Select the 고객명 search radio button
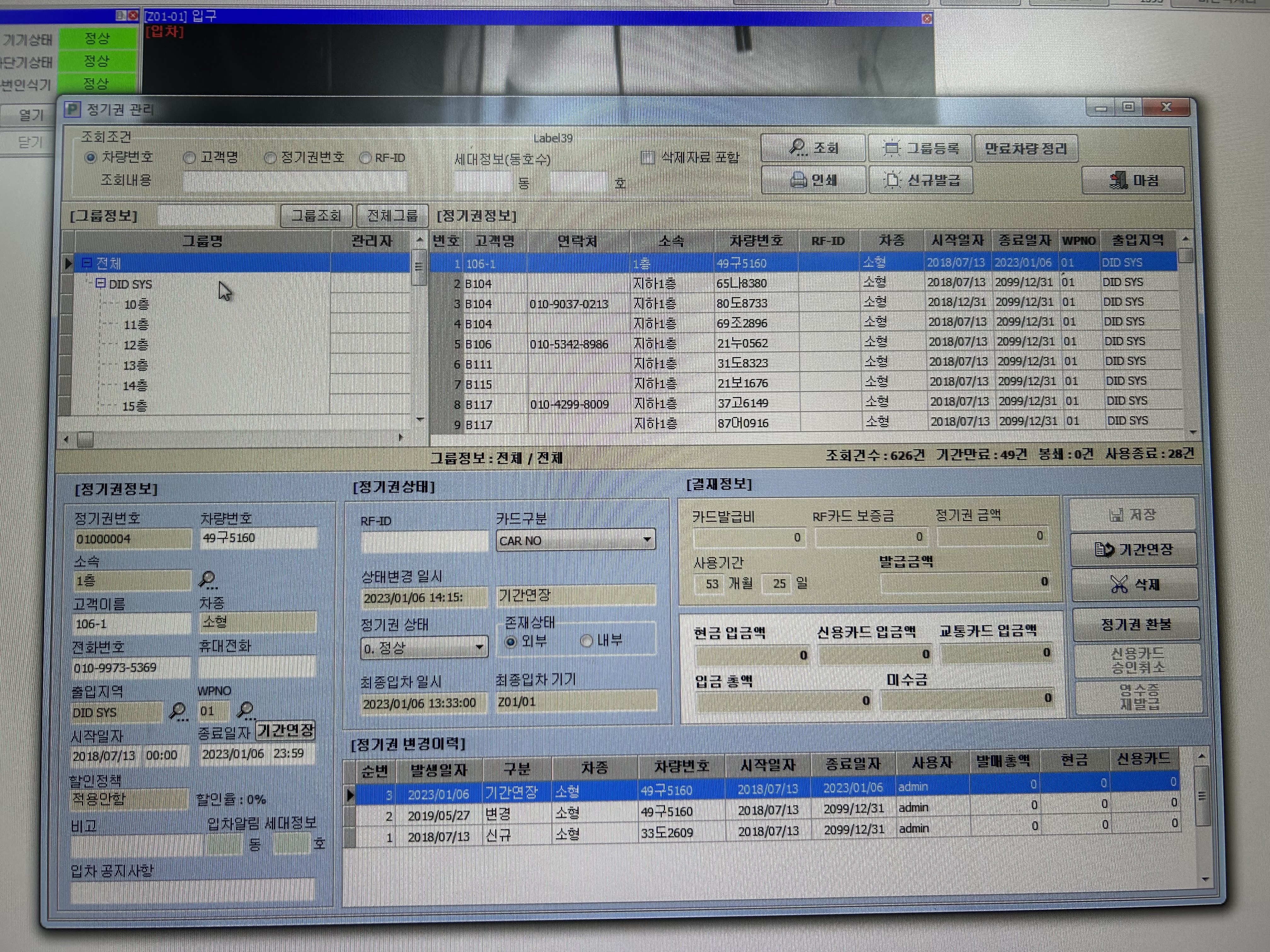This screenshot has height=952, width=1270. 190,158
